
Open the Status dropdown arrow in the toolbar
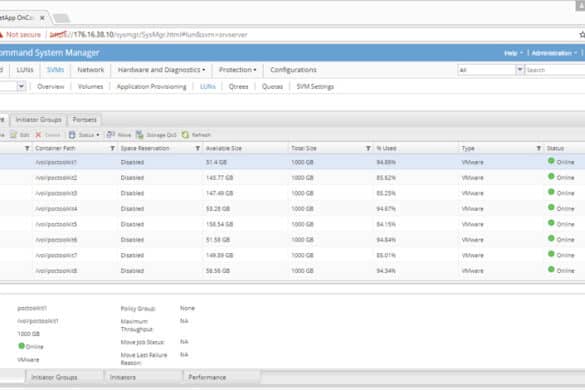(x=98, y=135)
